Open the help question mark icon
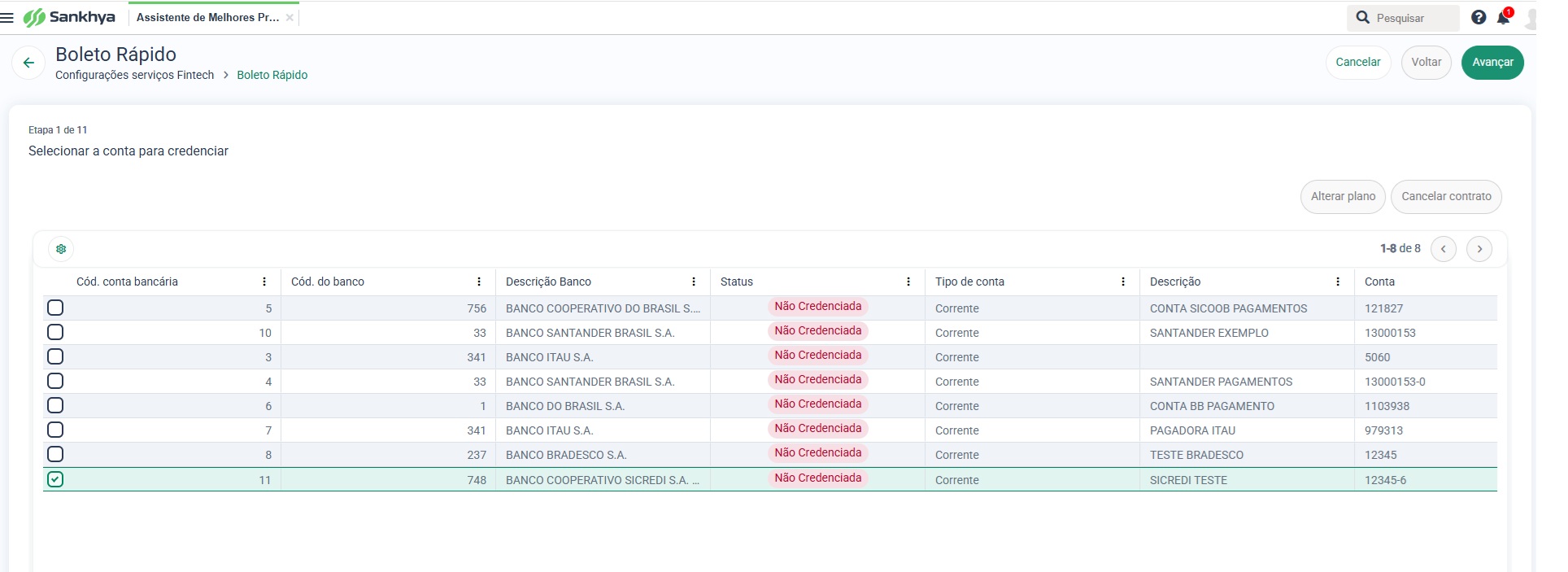 1479,17
